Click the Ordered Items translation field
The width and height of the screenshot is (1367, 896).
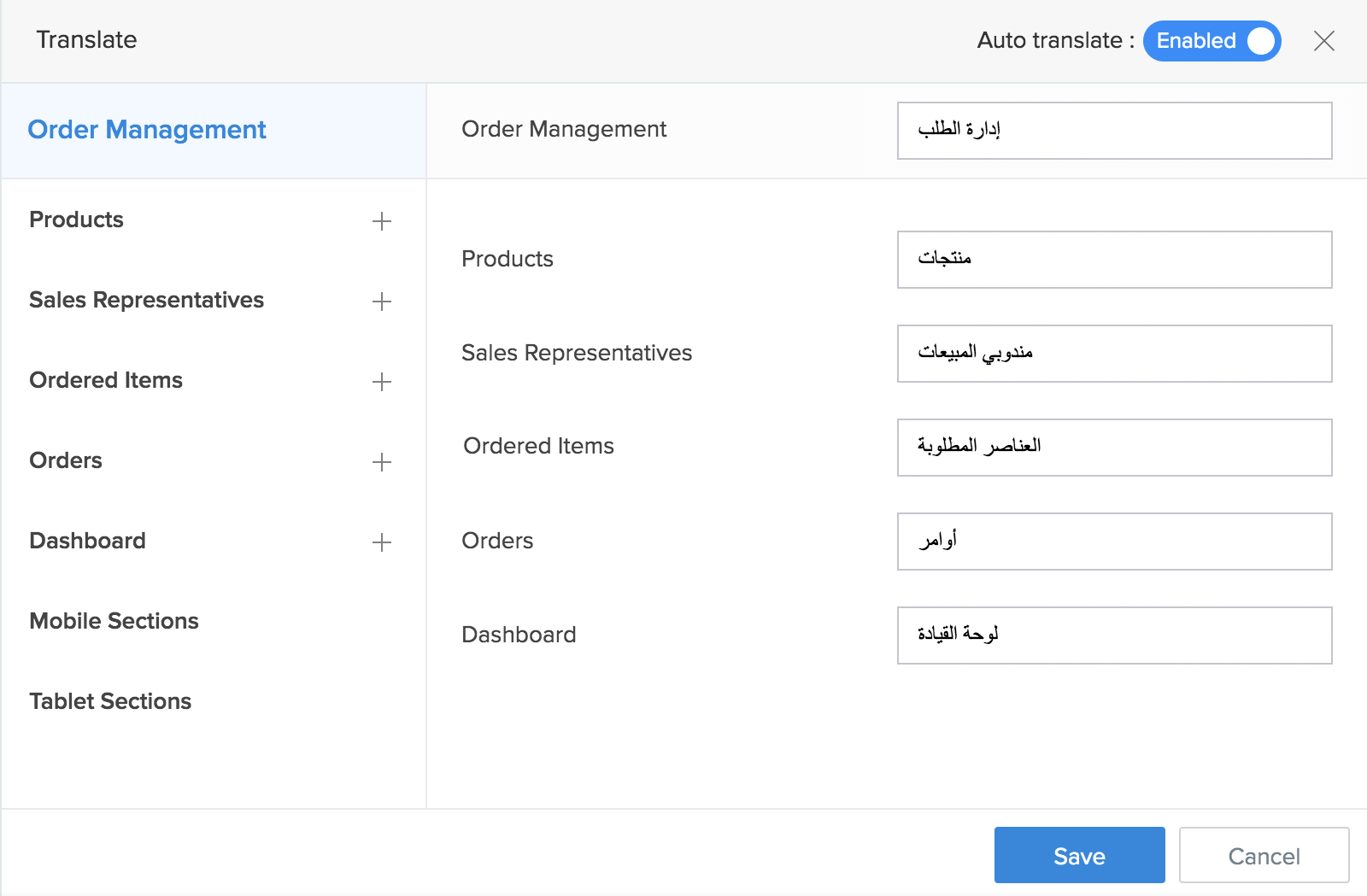1114,448
